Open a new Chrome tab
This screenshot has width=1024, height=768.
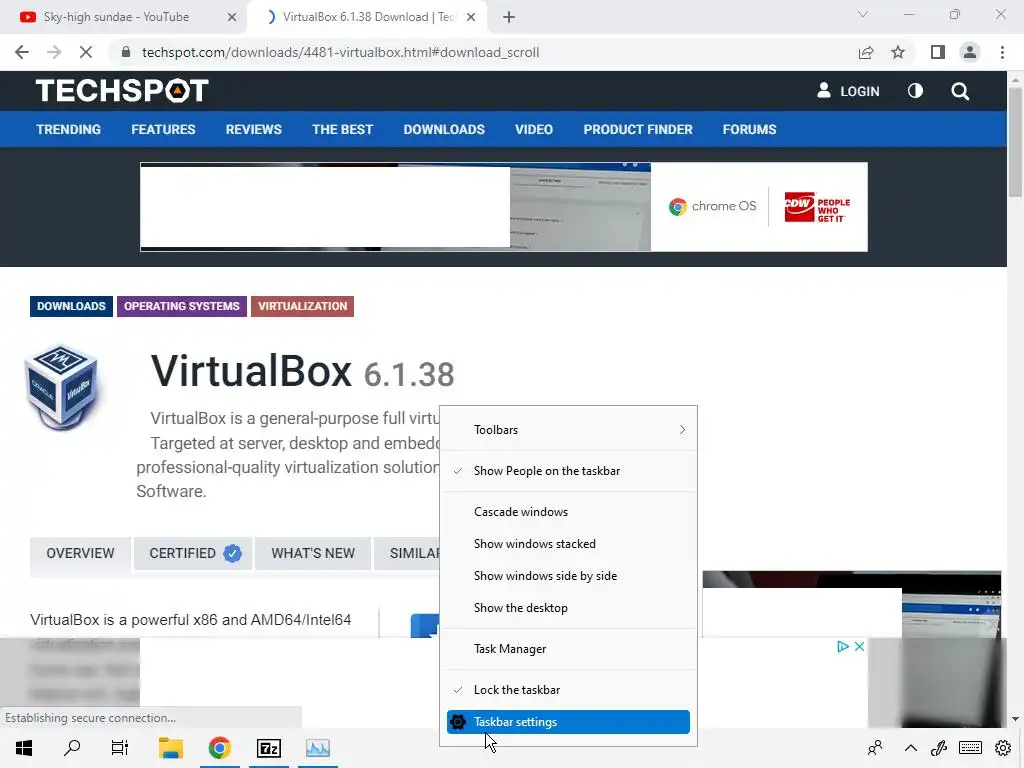pyautogui.click(x=509, y=17)
